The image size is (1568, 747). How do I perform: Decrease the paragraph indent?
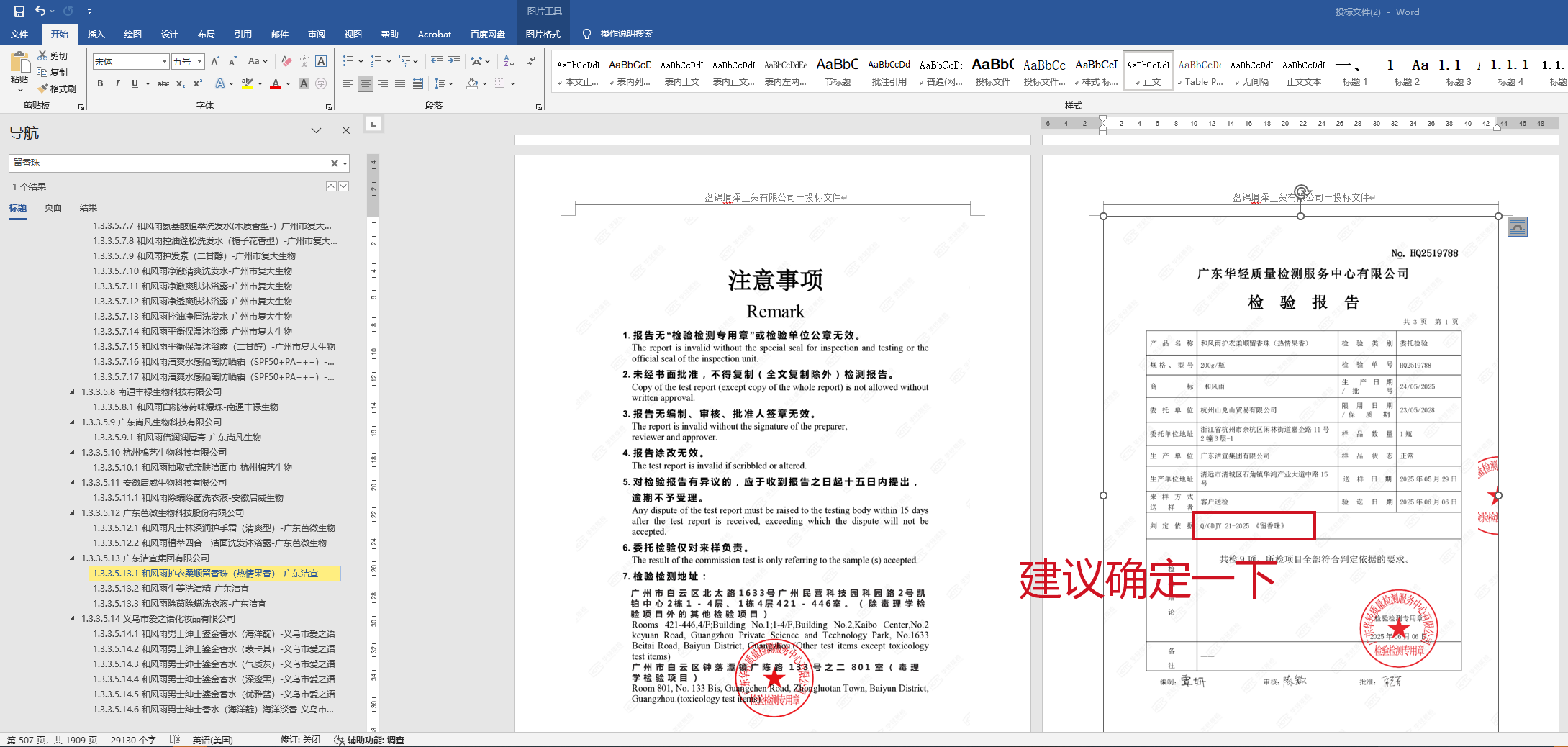437,62
